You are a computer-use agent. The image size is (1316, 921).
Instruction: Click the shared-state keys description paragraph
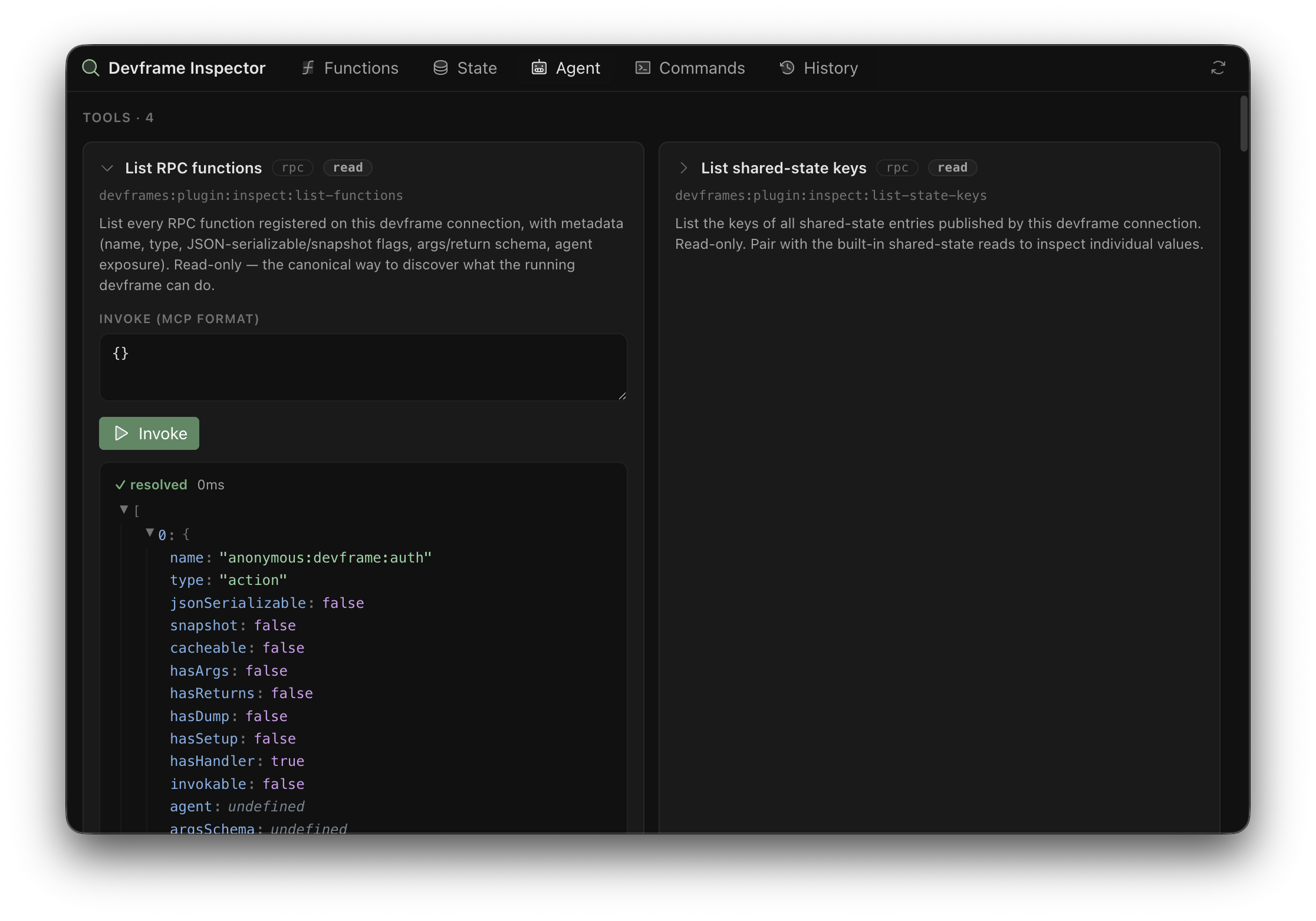939,233
